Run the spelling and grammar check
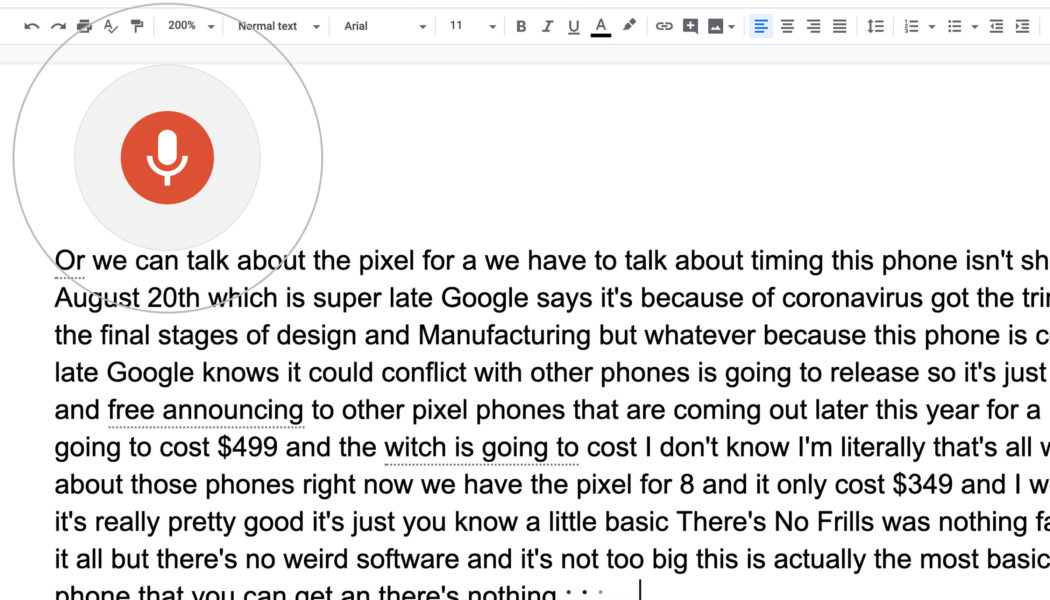Image resolution: width=1050 pixels, height=600 pixels. (x=109, y=26)
